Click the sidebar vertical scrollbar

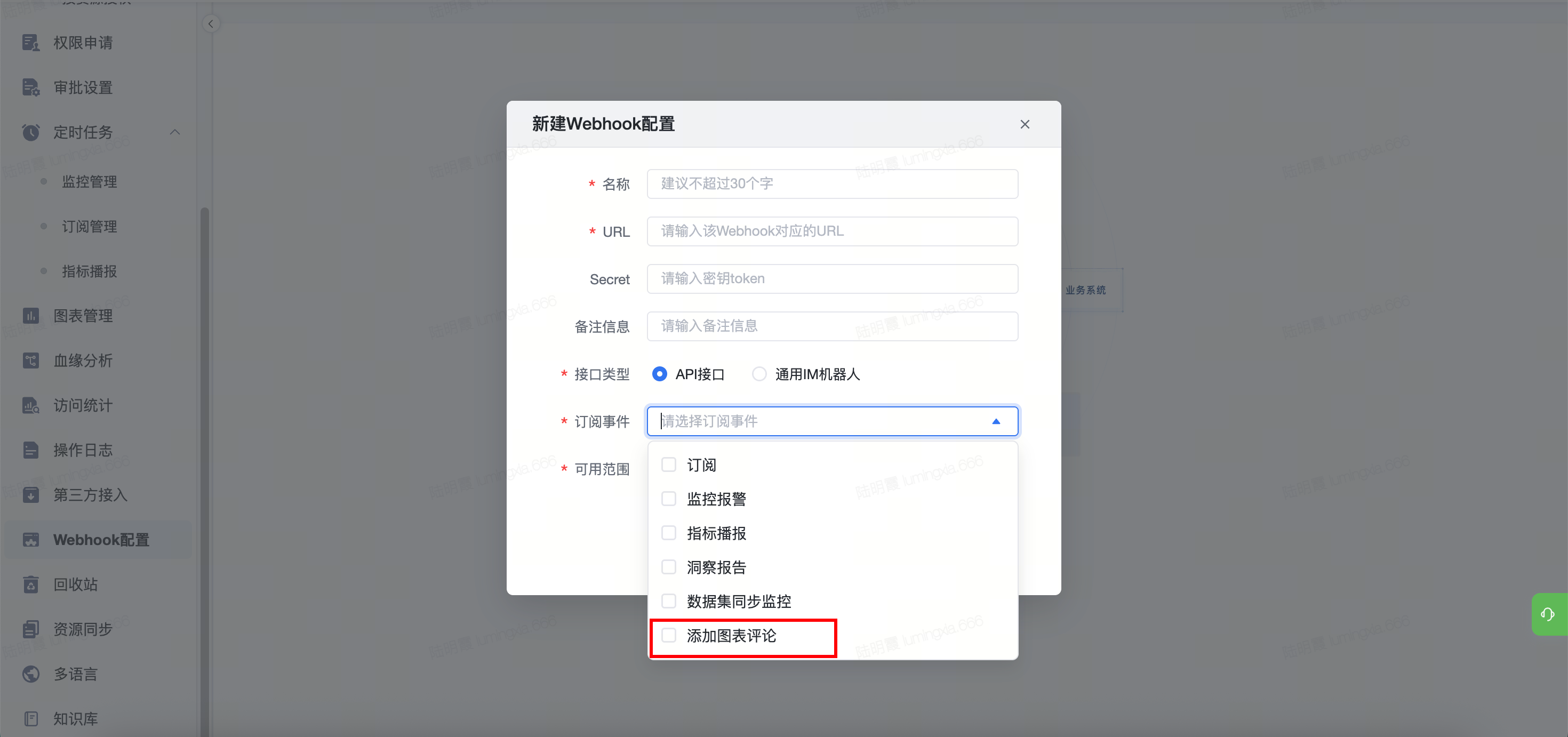pos(204,426)
